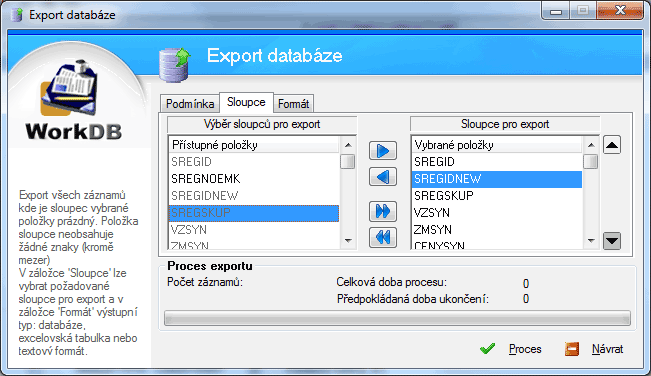The height and width of the screenshot is (376, 651).
Task: Select SREGNOEMK in available items list
Action: click(x=254, y=179)
